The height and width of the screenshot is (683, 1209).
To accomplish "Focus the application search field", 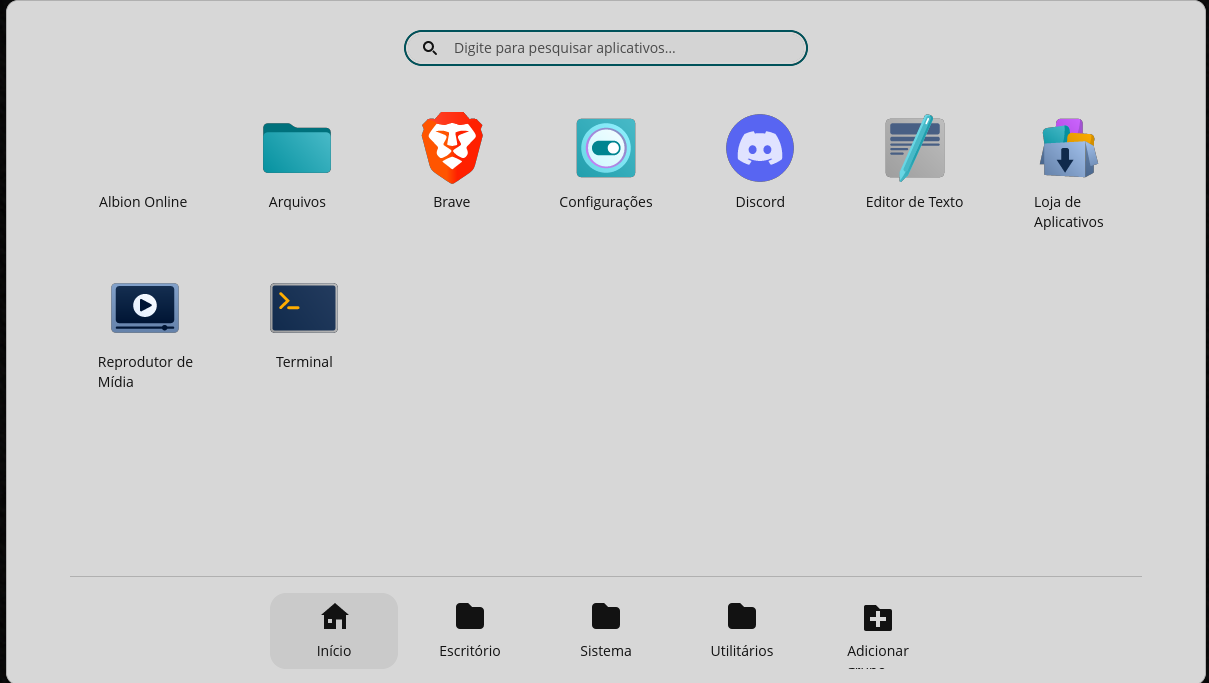I will 620,48.
